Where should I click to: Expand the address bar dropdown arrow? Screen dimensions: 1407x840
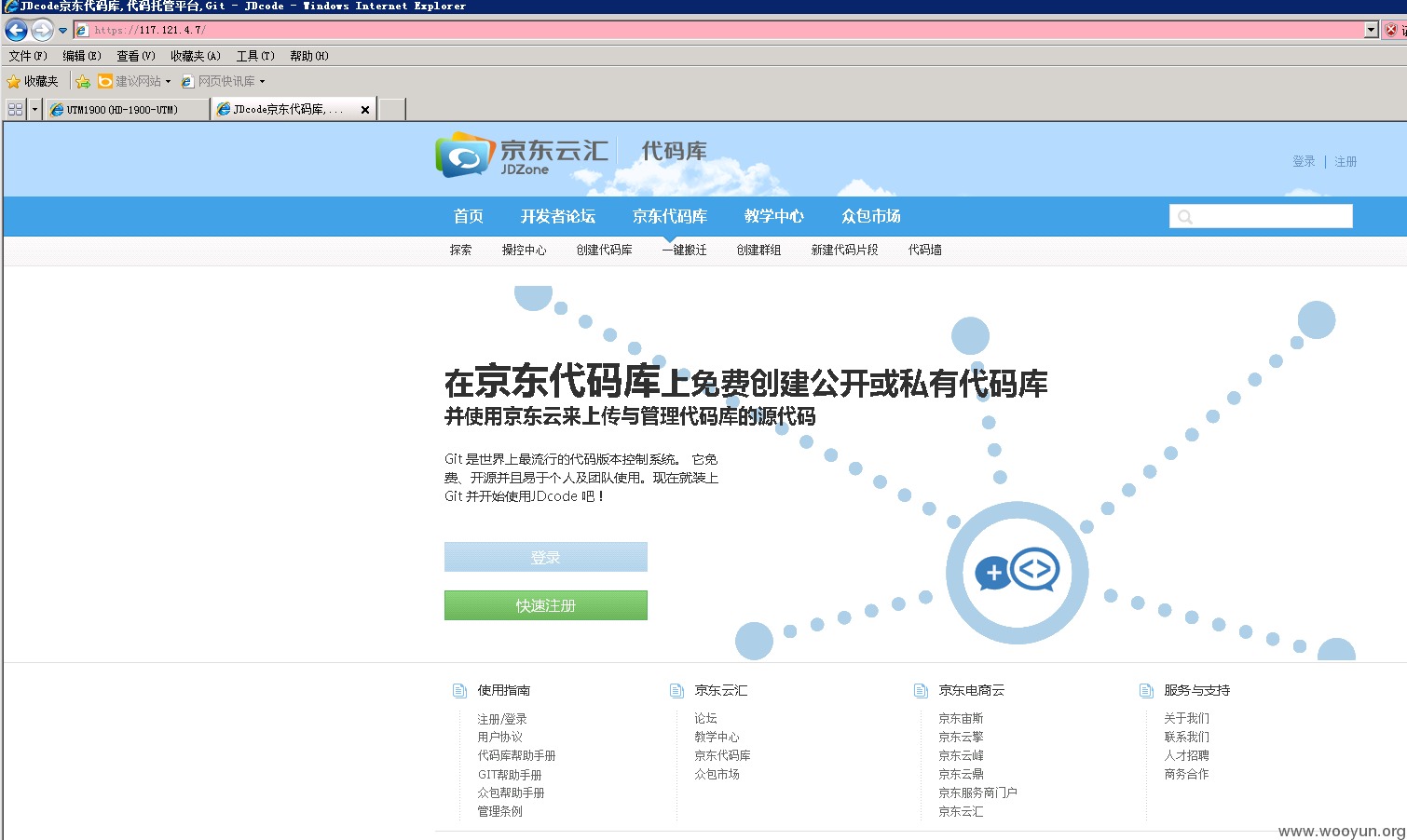click(1371, 30)
